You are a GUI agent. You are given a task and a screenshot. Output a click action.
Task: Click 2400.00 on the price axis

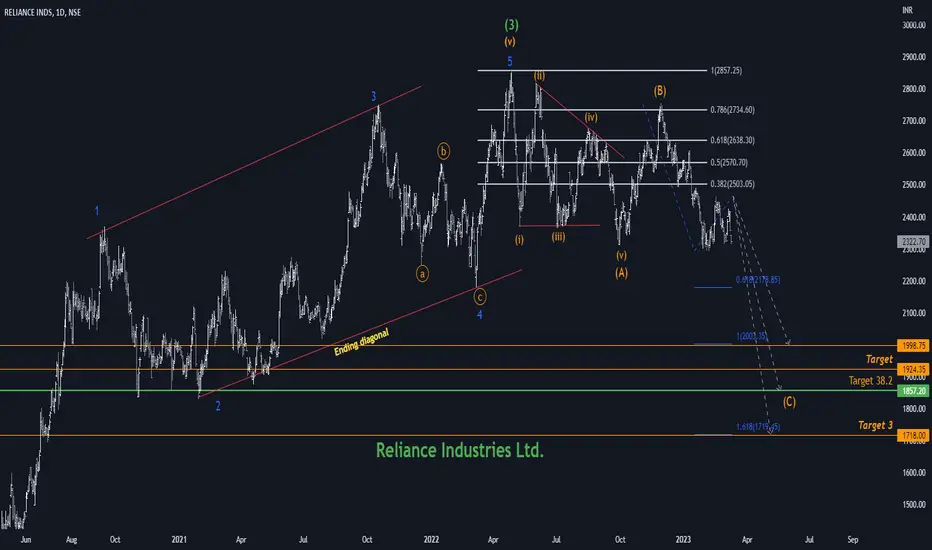point(914,217)
